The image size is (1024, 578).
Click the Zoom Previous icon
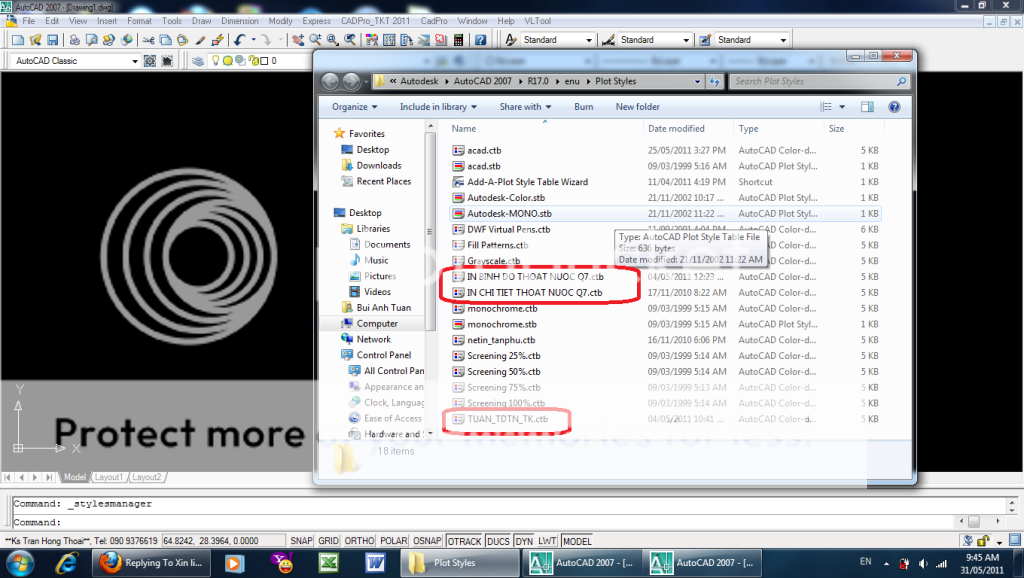(x=350, y=40)
